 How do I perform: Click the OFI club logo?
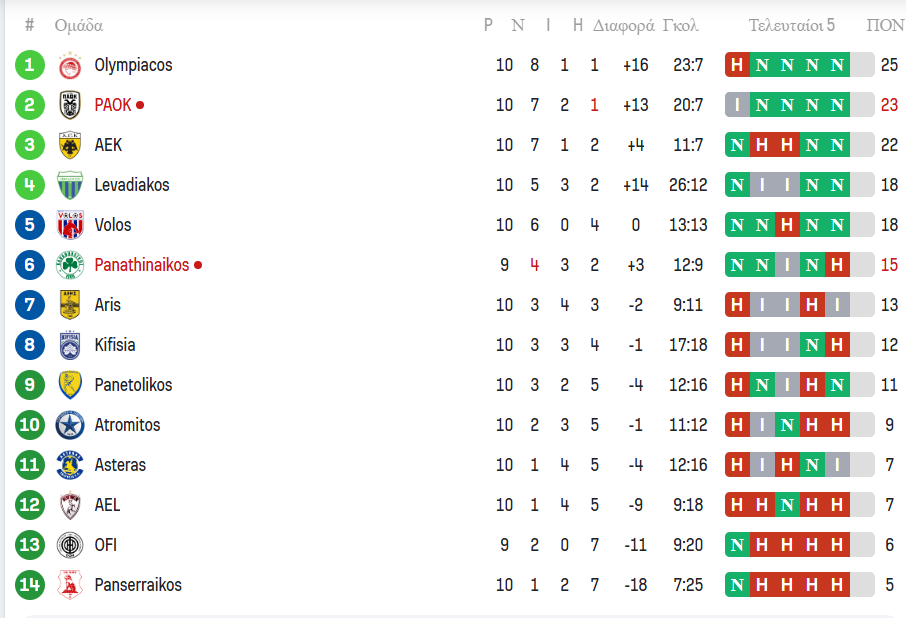click(x=70, y=545)
